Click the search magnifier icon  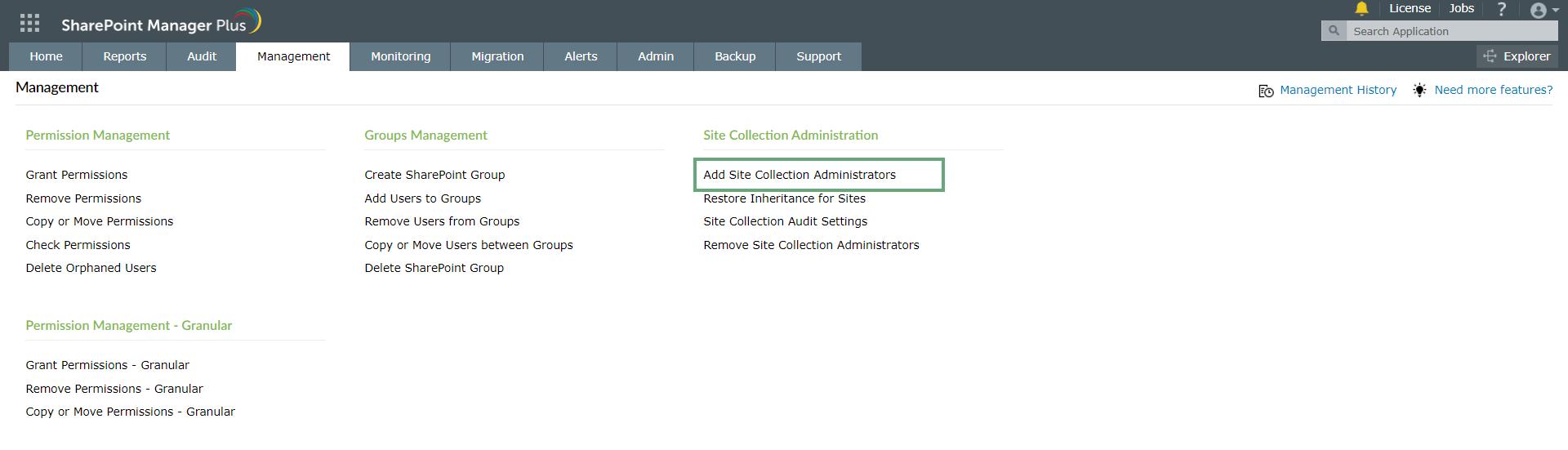click(x=1334, y=31)
